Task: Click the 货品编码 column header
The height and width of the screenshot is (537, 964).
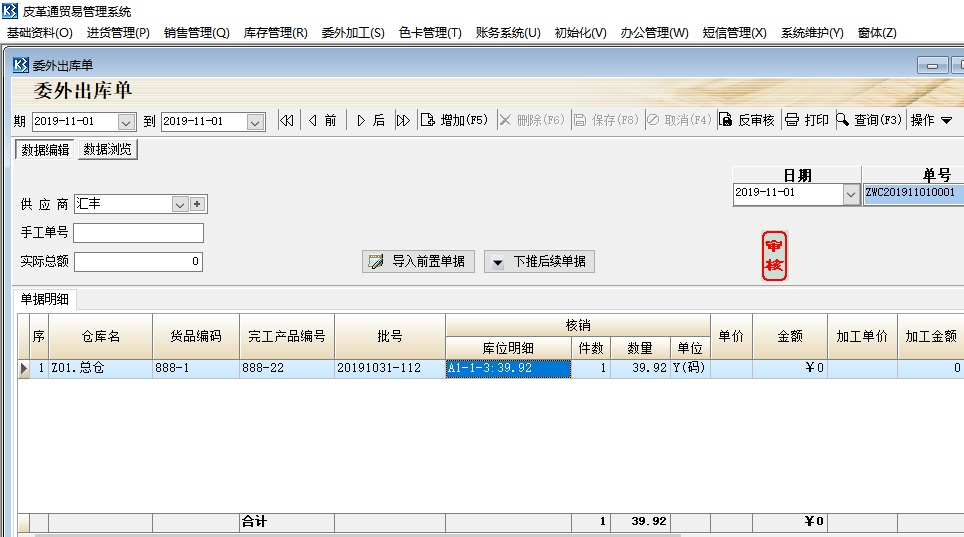Action: [x=196, y=336]
